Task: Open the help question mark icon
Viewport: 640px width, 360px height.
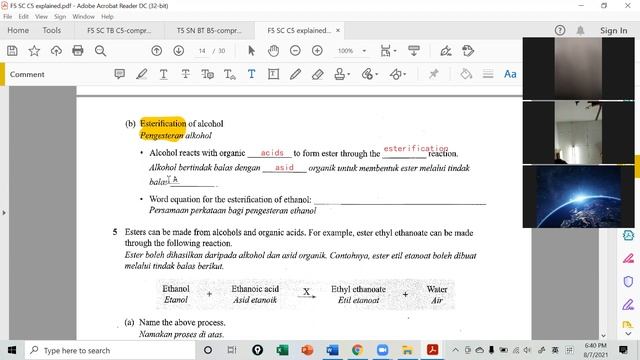Action: (x=560, y=30)
